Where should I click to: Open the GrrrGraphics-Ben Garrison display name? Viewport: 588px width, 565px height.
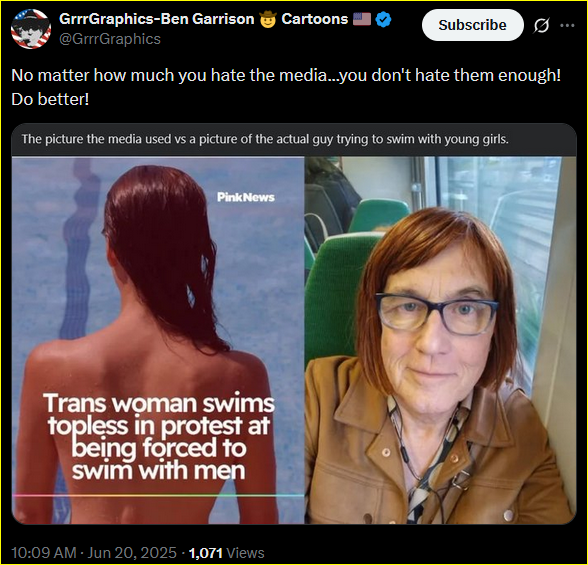point(157,19)
